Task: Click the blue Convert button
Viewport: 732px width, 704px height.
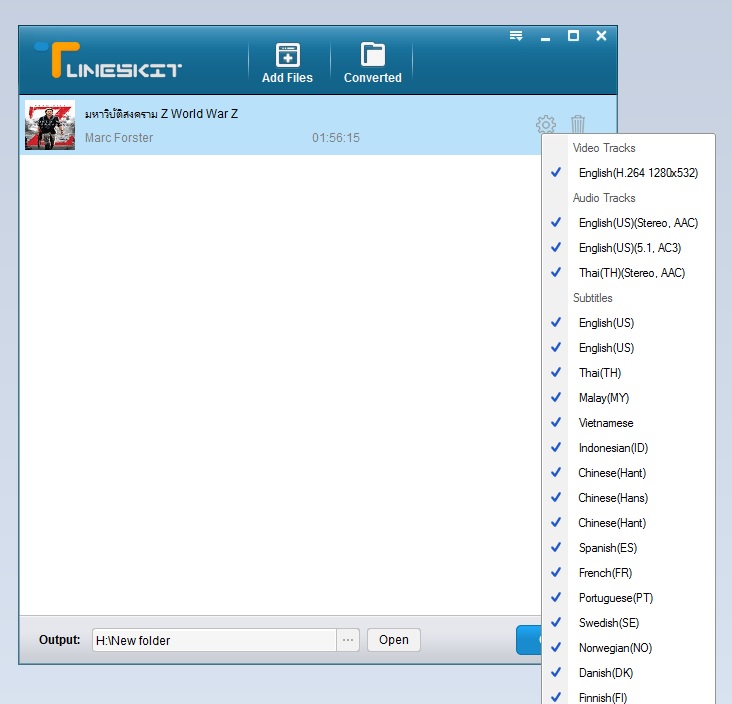Action: [x=529, y=640]
